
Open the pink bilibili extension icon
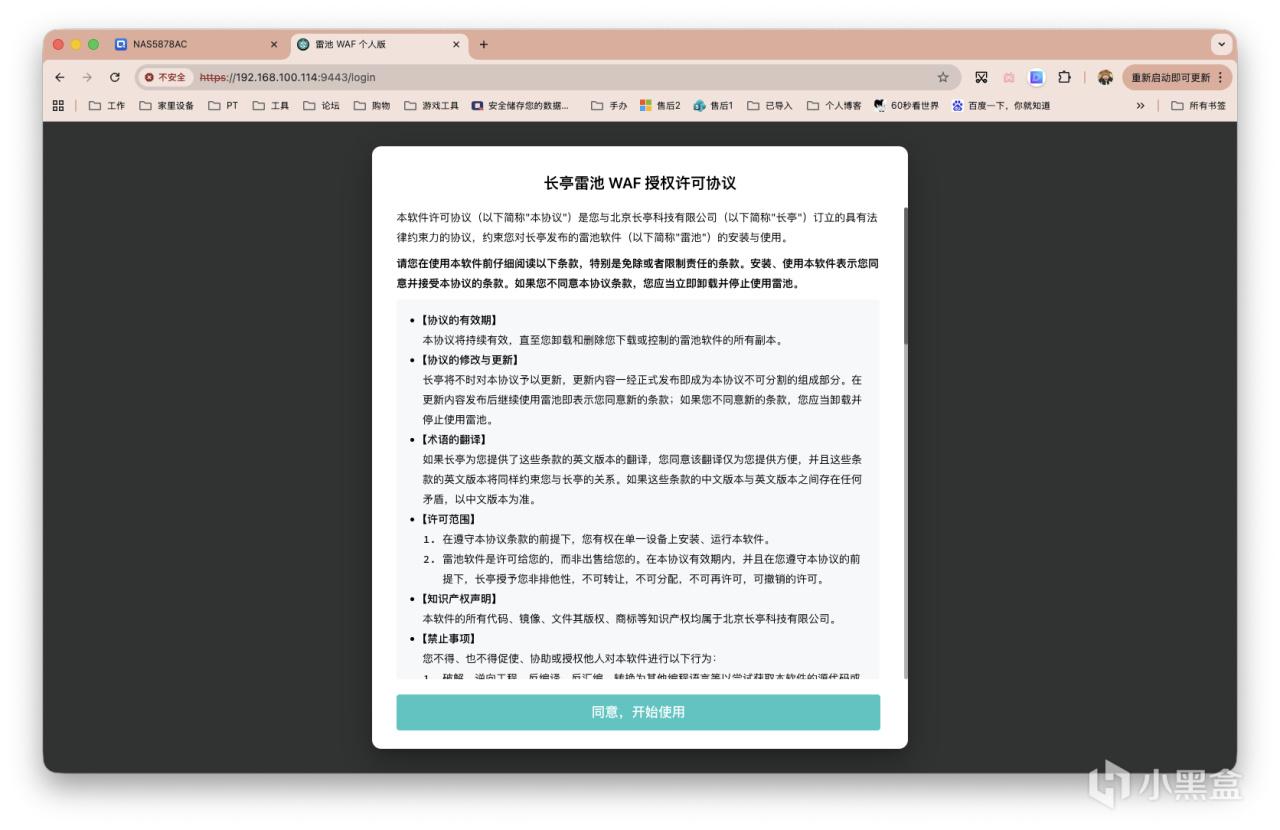point(1009,77)
